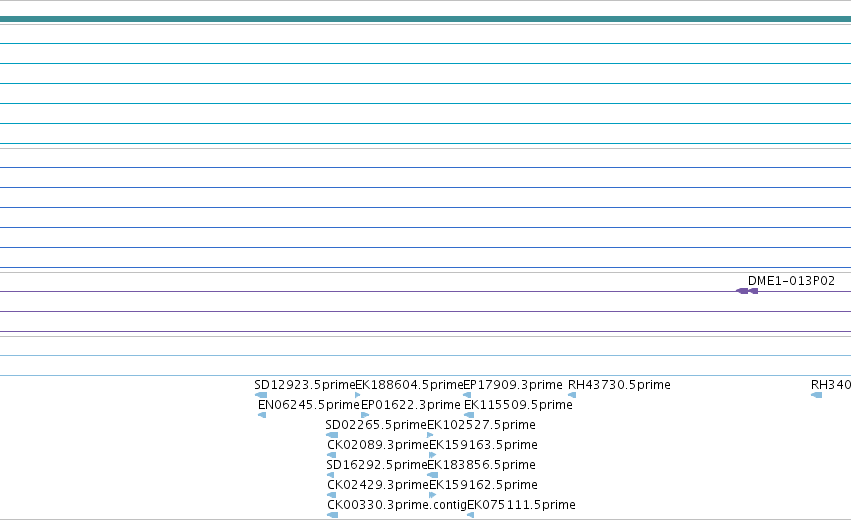Click the EP17909.3prime label
851x520 pixels.
513,385
